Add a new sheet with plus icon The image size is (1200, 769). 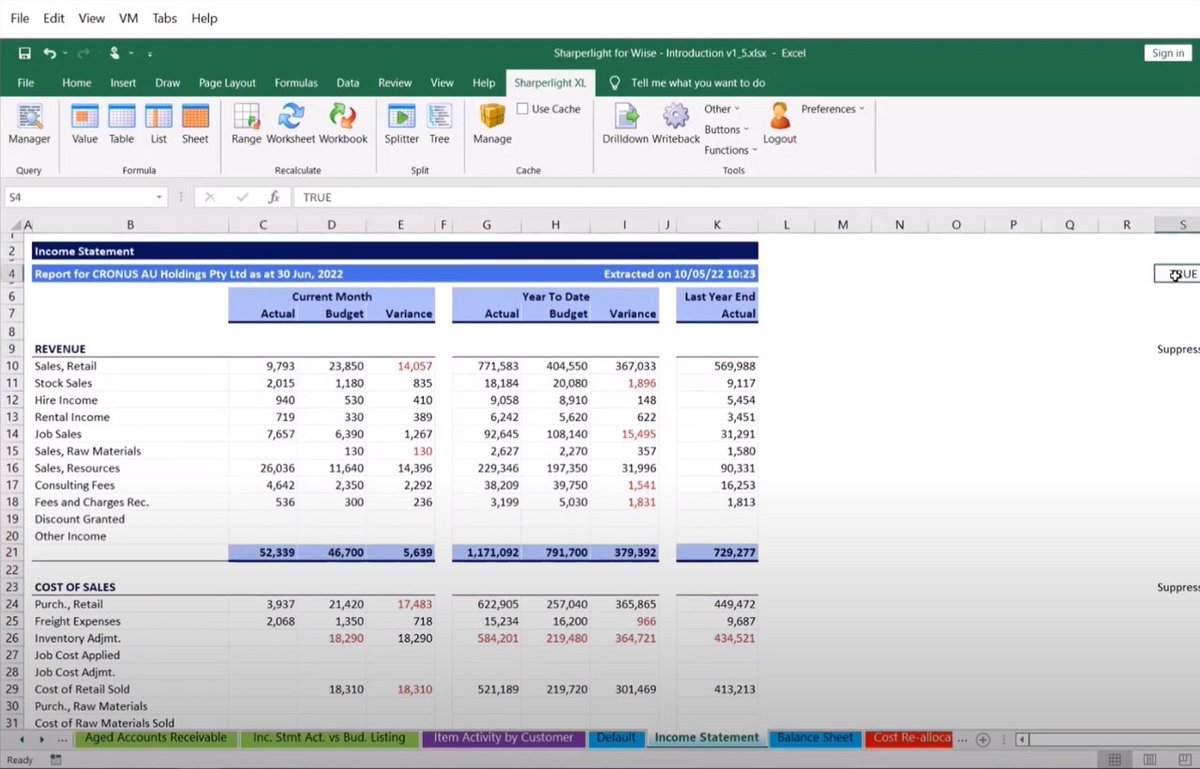coord(983,739)
